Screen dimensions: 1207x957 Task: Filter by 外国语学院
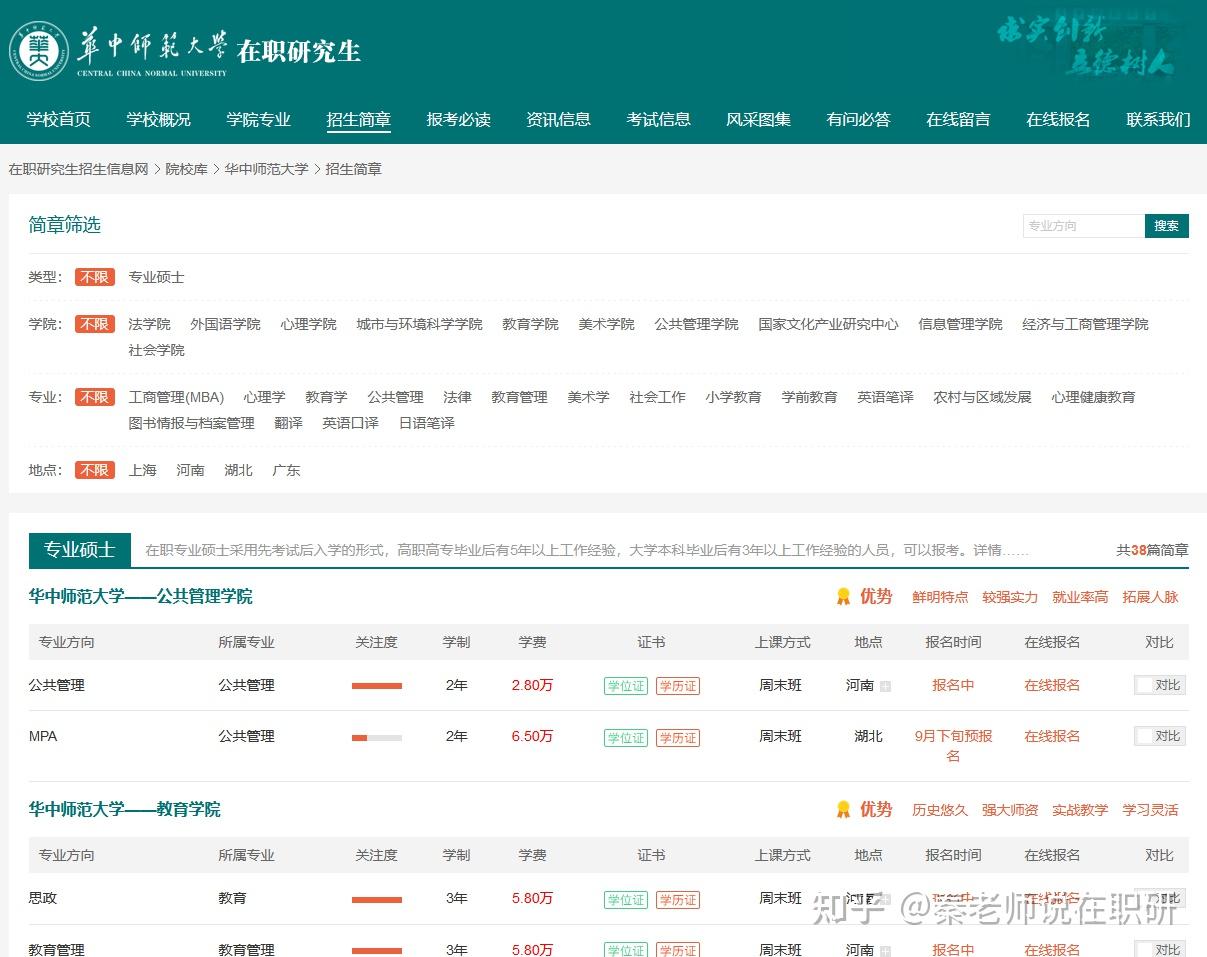[226, 324]
